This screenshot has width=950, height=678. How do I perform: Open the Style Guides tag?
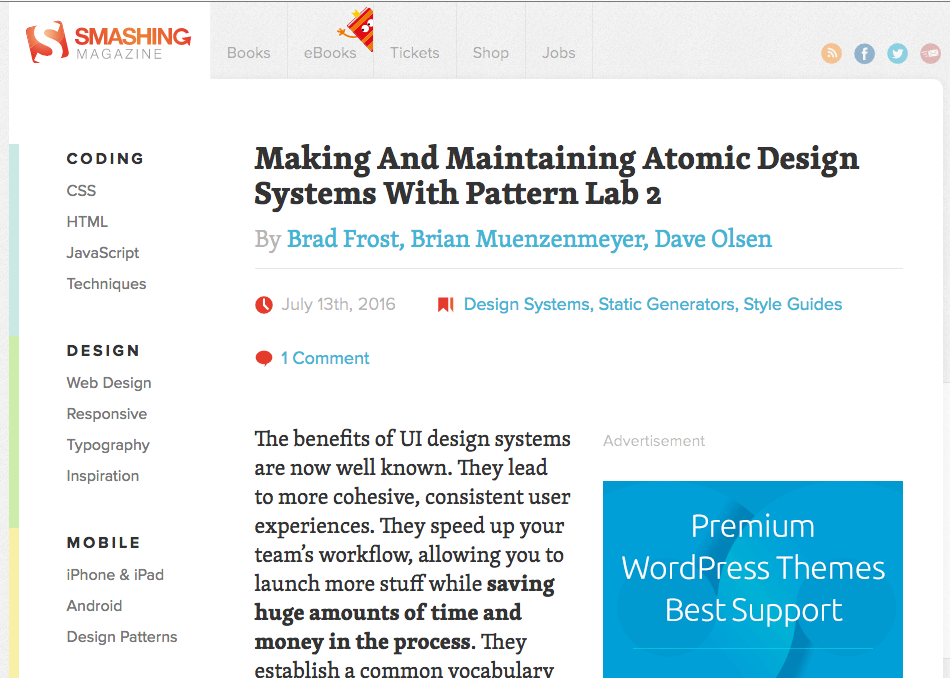[x=792, y=304]
